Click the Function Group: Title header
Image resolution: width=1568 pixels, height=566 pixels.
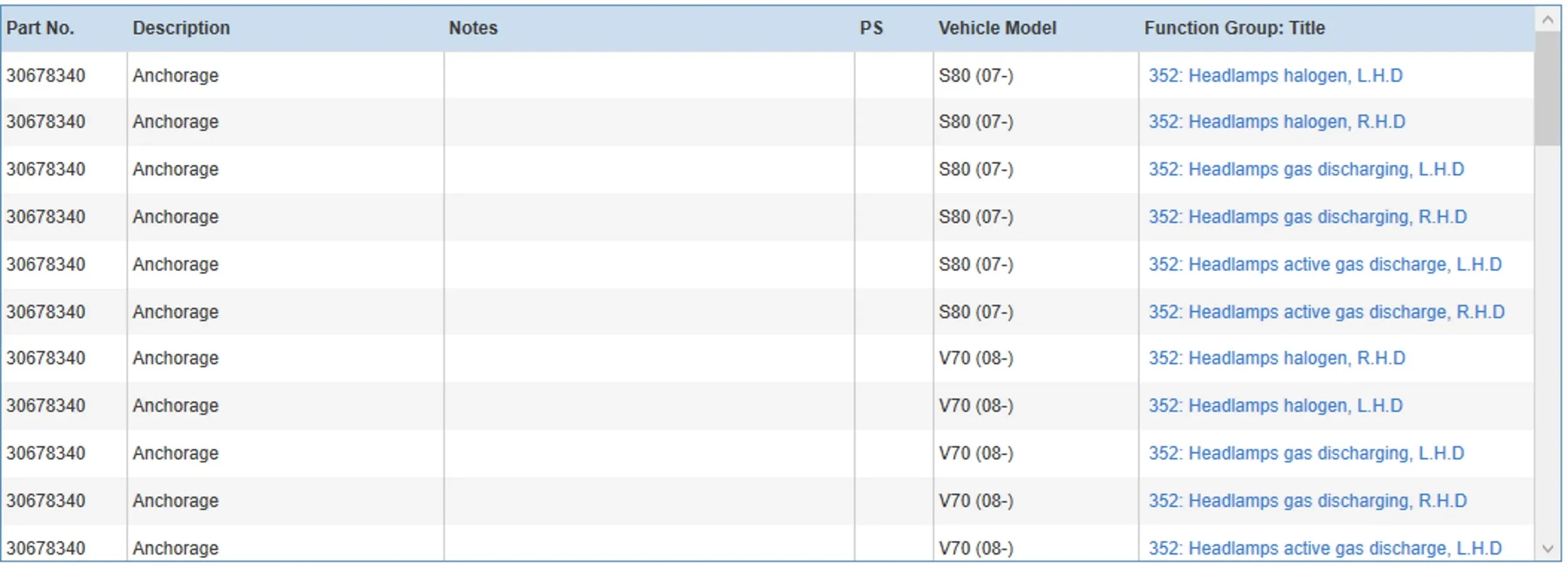point(1234,28)
